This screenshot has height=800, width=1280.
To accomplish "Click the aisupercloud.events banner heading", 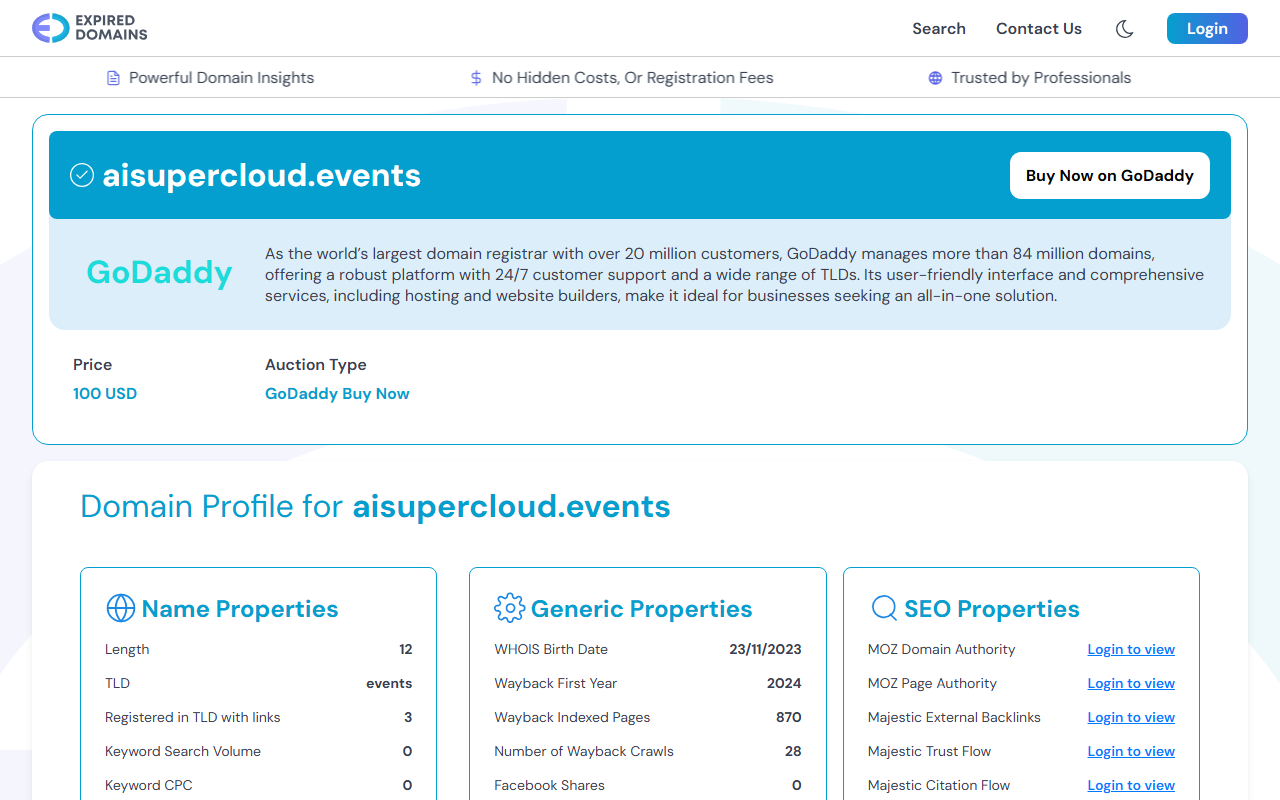I will pos(262,175).
